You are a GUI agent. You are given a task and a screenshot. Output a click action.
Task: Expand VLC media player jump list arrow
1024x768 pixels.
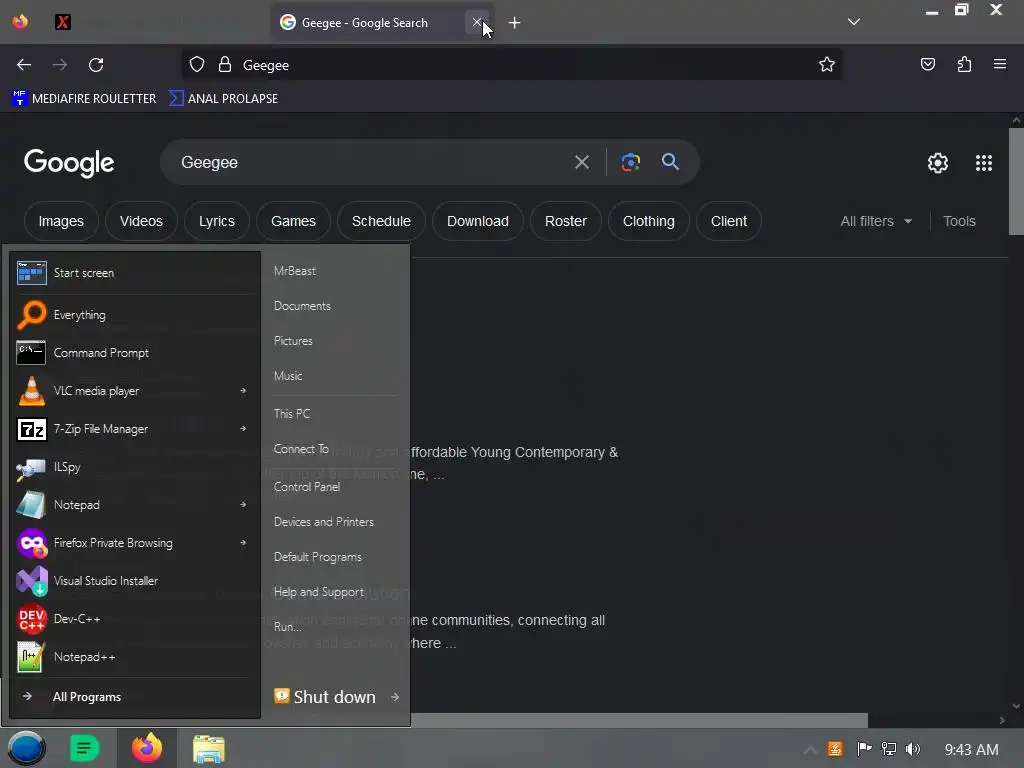click(243, 391)
